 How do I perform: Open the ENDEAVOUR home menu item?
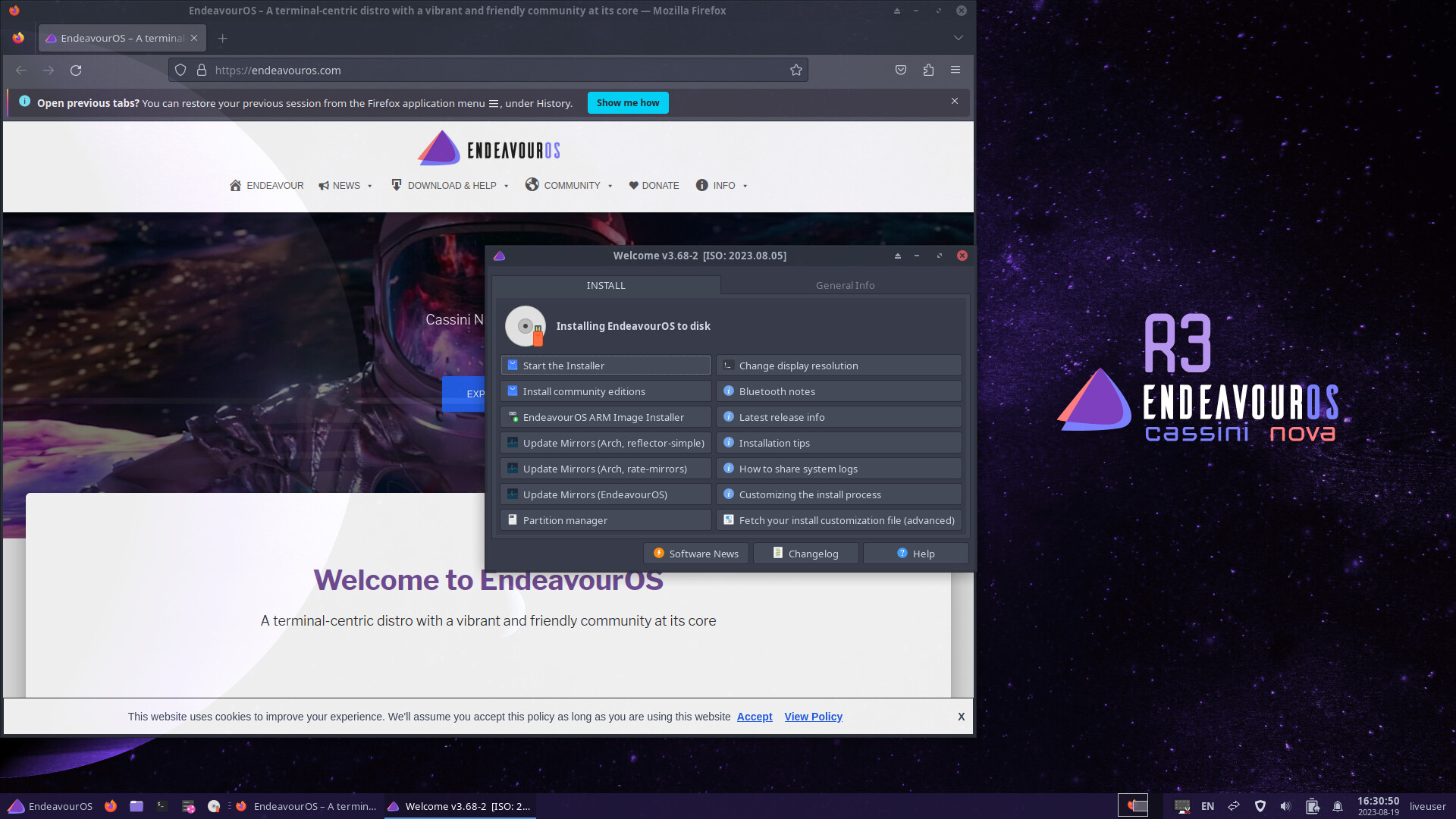266,186
